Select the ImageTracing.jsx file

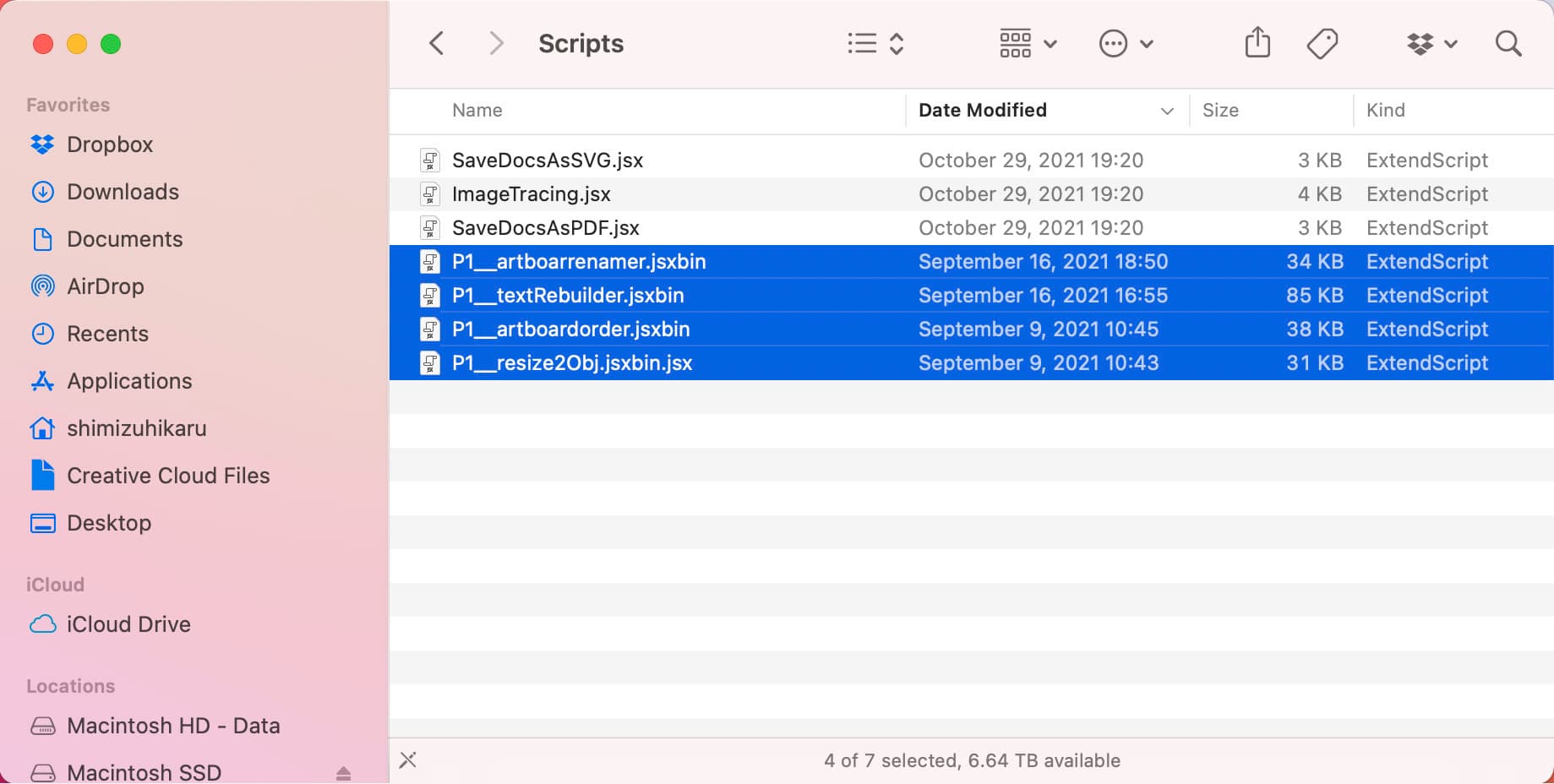pyautogui.click(x=531, y=194)
